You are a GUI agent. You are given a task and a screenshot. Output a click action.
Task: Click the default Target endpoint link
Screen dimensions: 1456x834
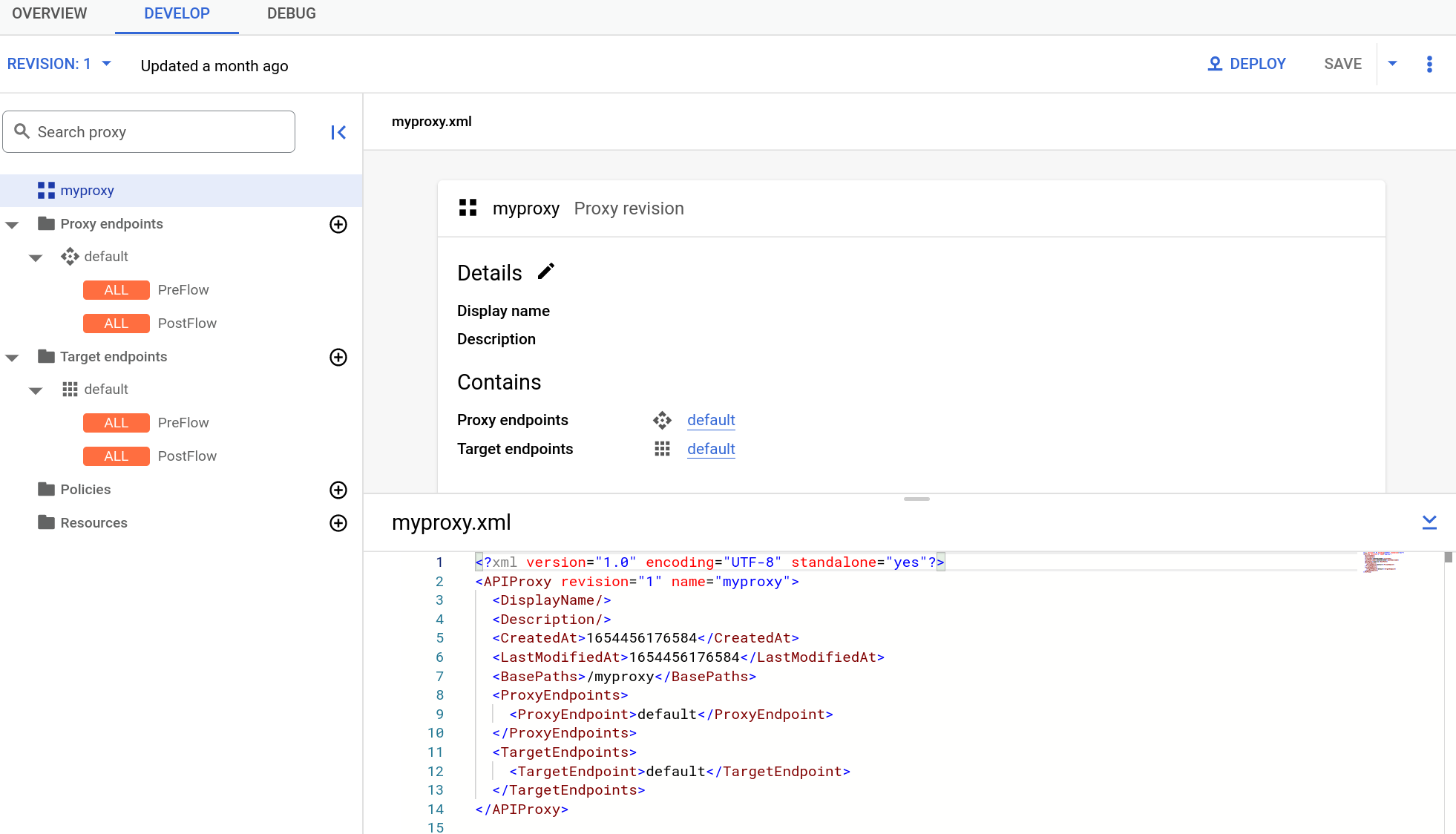(710, 449)
